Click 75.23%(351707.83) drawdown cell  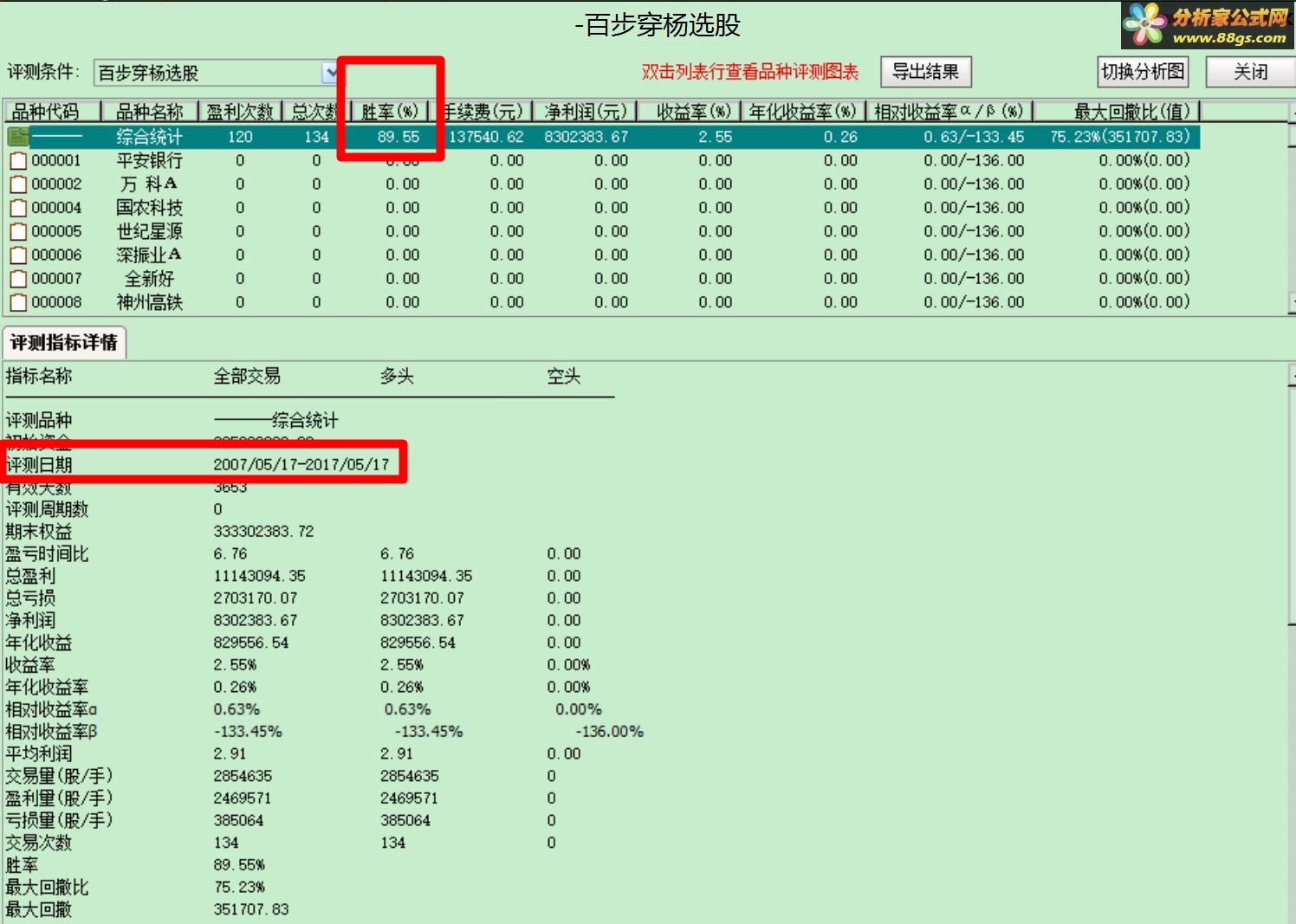pos(1119,137)
